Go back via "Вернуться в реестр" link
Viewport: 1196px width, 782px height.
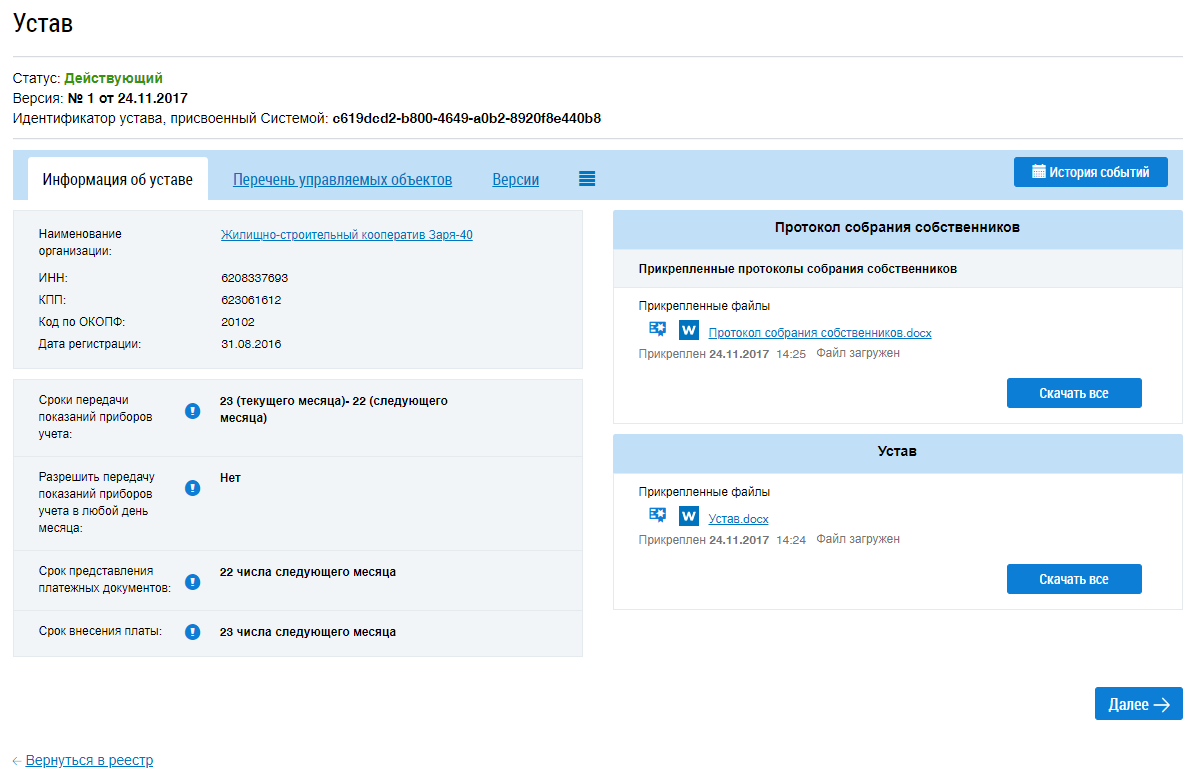click(89, 760)
